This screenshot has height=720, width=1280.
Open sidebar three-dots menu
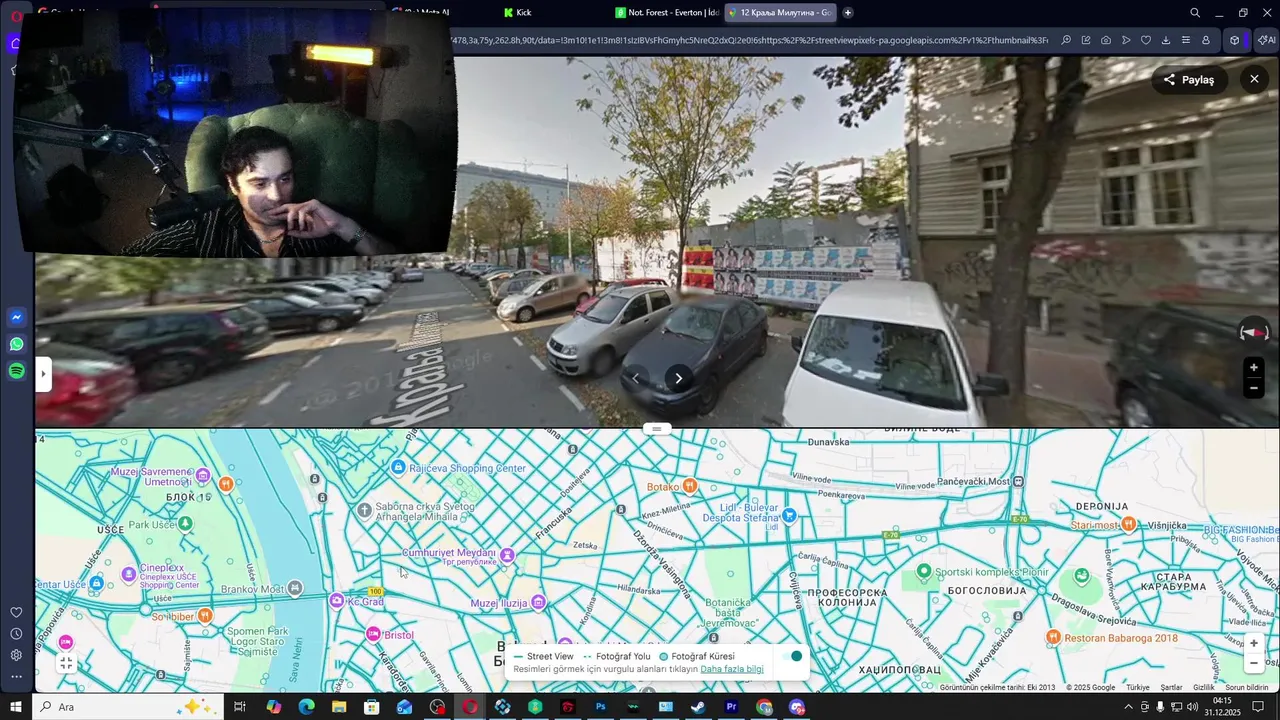[16, 677]
